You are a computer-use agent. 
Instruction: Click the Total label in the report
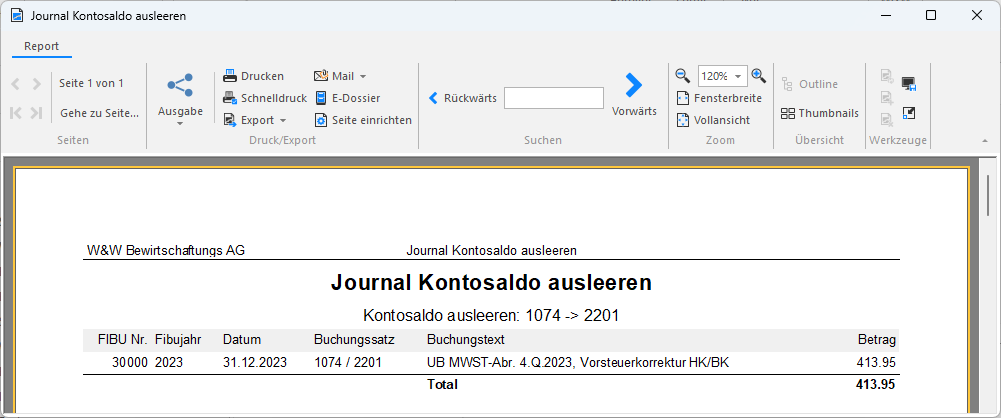(442, 384)
